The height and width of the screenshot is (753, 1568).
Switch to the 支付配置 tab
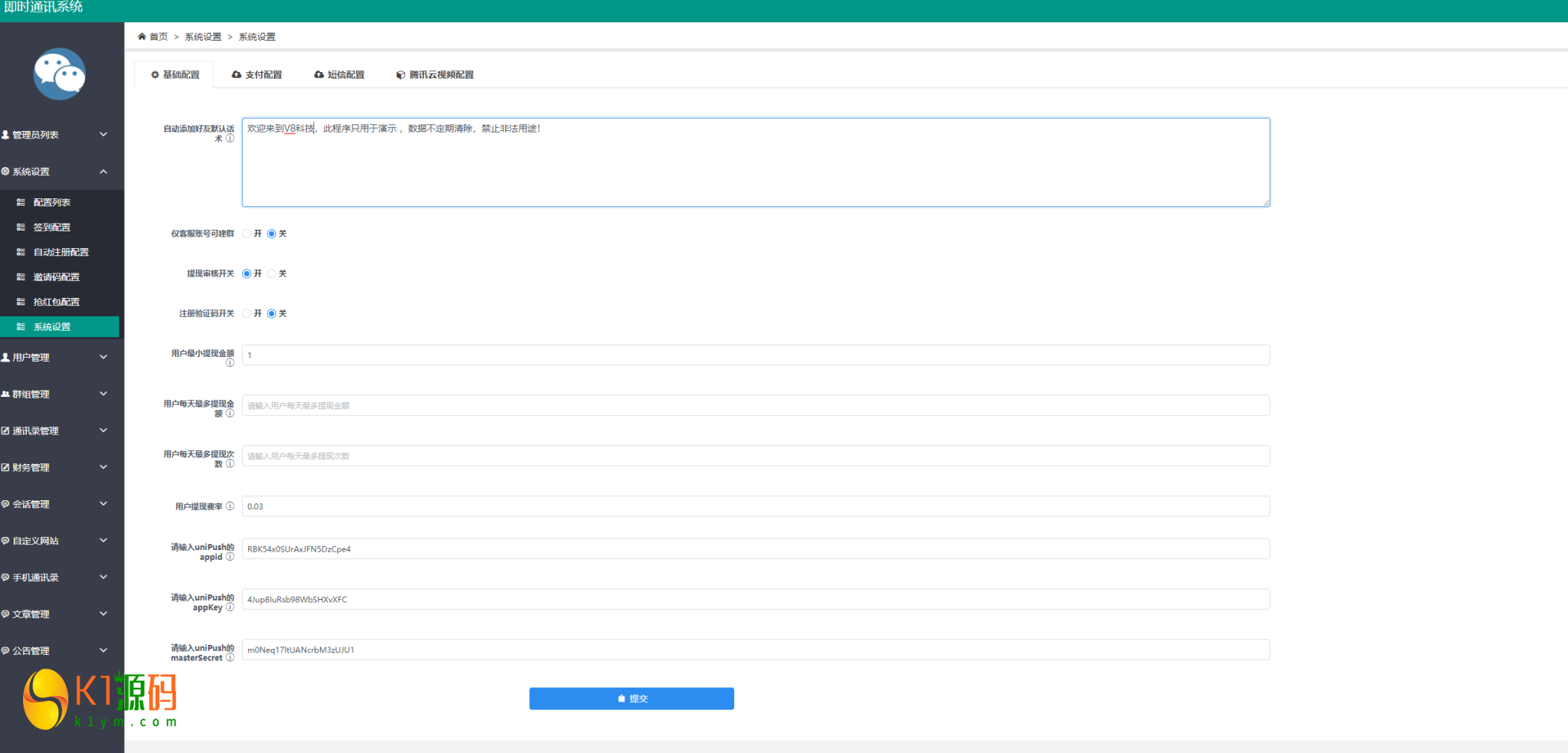pyautogui.click(x=256, y=75)
